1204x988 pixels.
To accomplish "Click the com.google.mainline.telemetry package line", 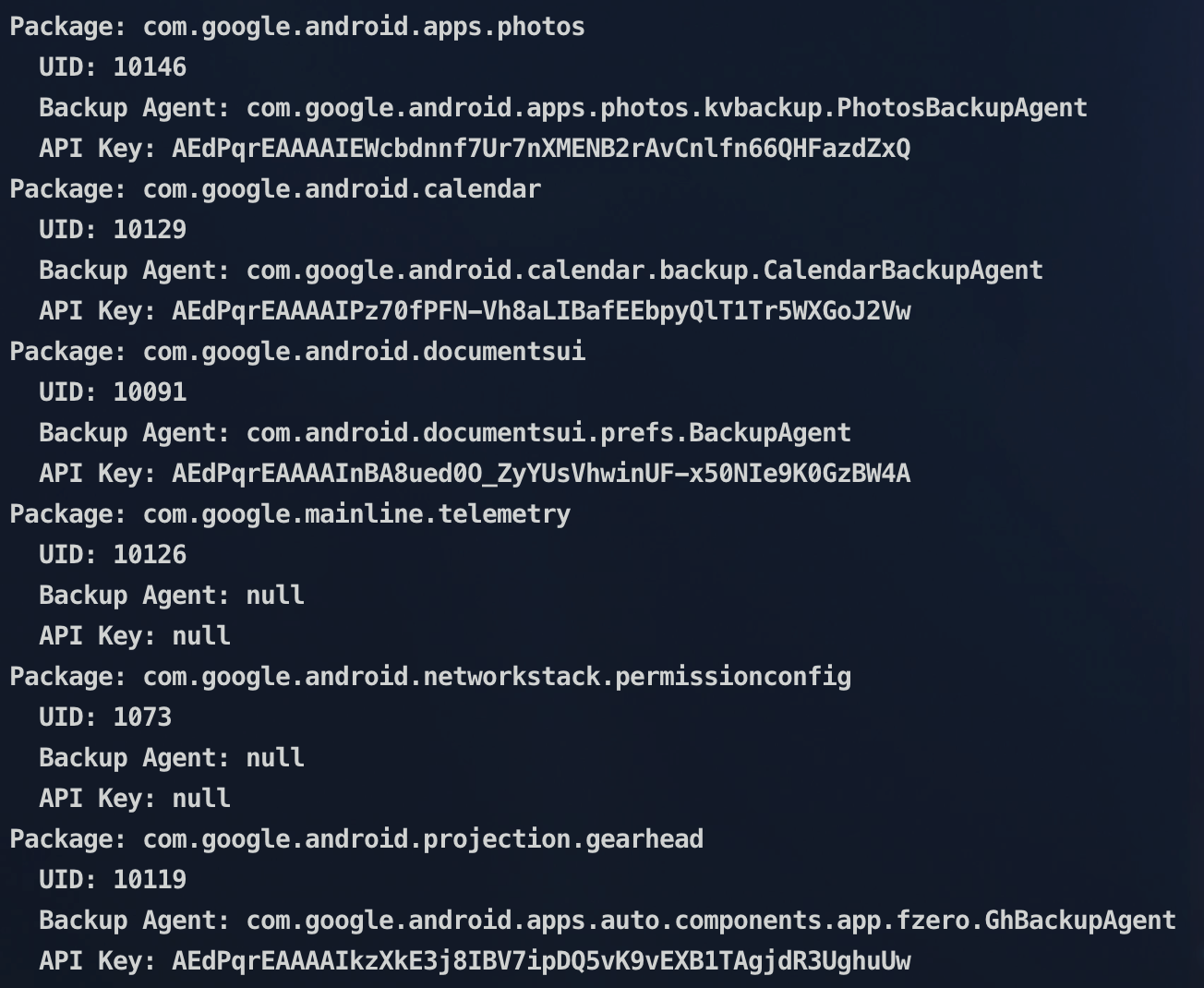I will point(290,514).
